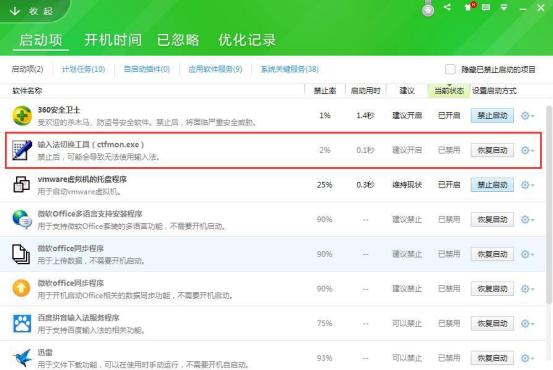Screen dimensions: 553x370
Task: Expand gear dropdown for 迅雷 row
Action: point(528,358)
